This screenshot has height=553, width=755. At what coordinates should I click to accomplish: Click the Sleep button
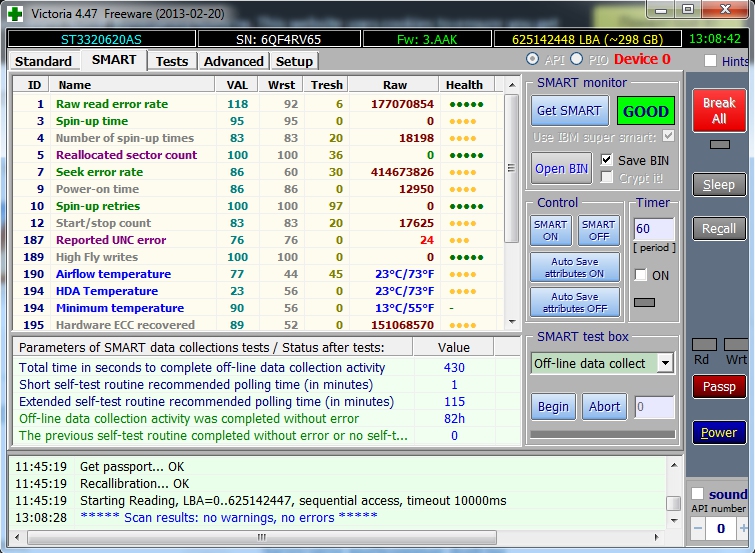coord(718,184)
